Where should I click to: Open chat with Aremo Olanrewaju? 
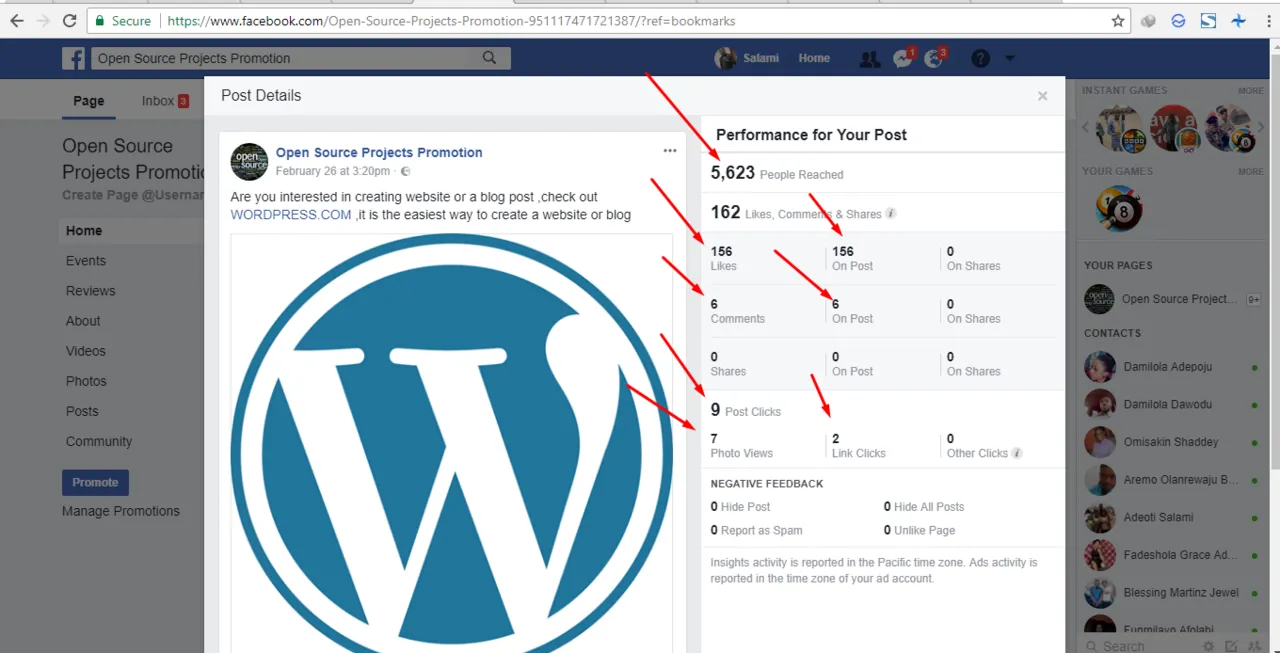pos(1172,480)
